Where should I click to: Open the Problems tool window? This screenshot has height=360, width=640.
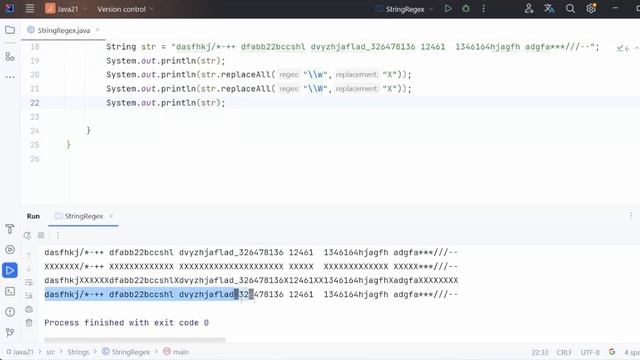[10, 312]
